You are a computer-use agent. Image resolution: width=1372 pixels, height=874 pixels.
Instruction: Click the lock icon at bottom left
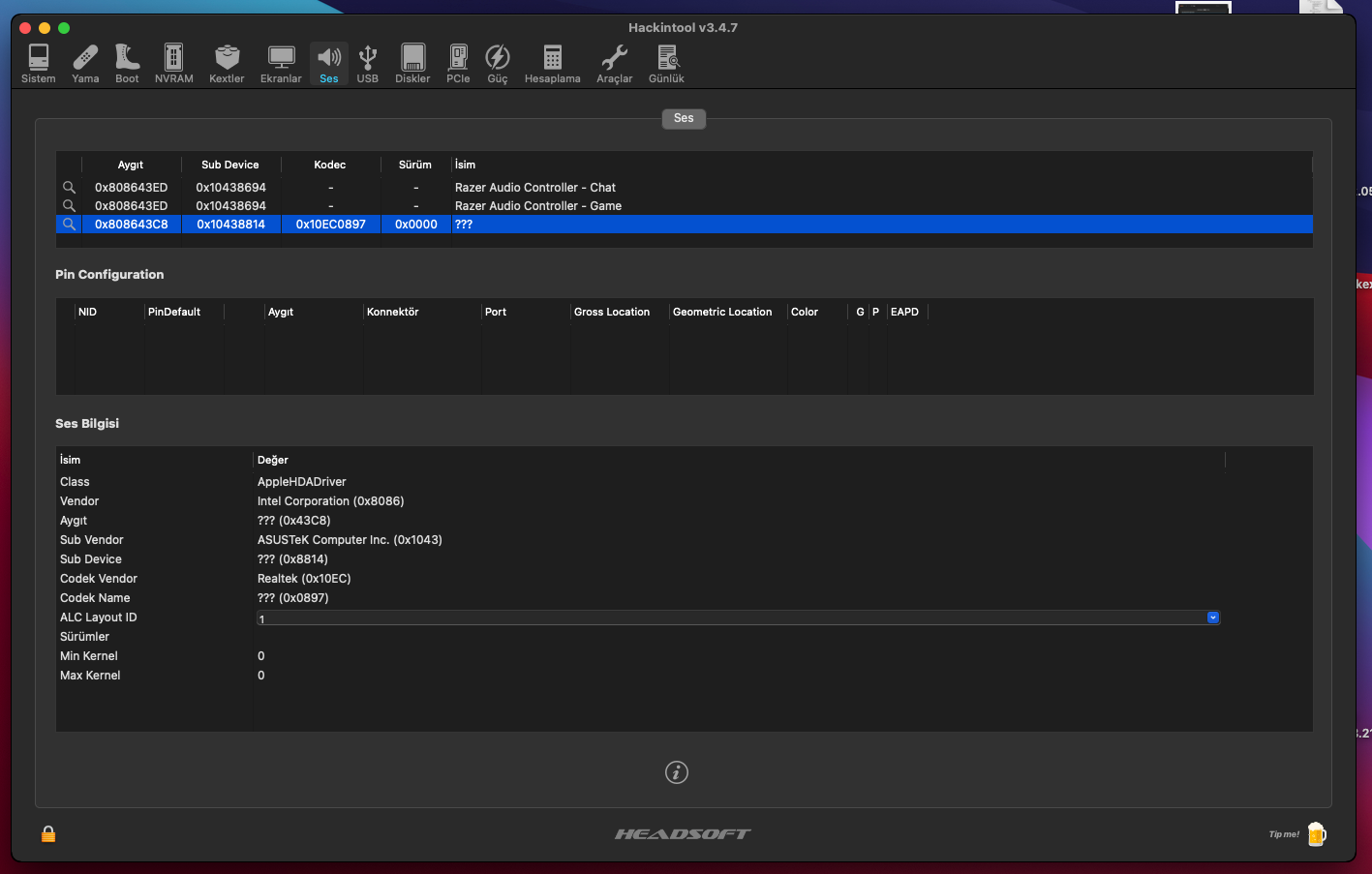(48, 833)
